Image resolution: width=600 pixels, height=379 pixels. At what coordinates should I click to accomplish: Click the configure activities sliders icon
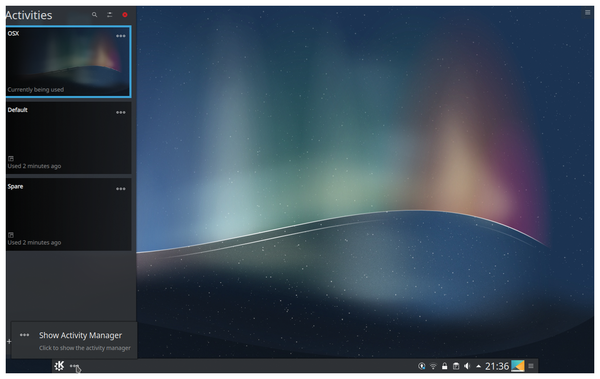[110, 15]
